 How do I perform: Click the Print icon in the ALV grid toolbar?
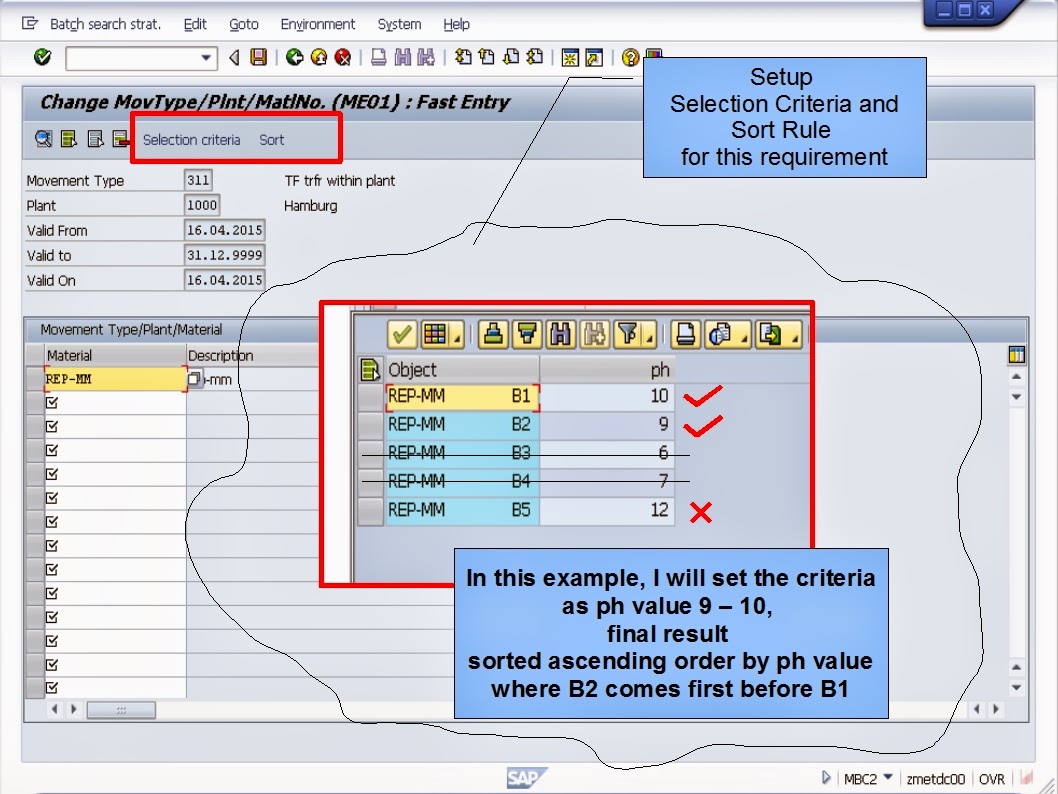click(x=687, y=333)
